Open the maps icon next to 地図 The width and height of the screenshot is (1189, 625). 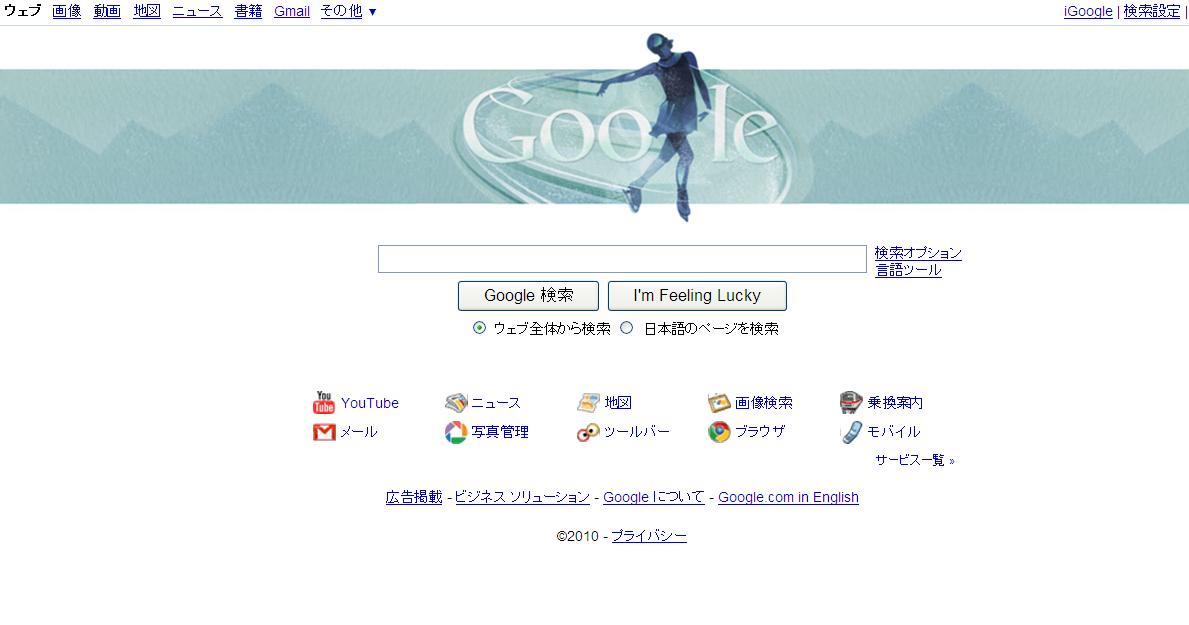tap(588, 402)
